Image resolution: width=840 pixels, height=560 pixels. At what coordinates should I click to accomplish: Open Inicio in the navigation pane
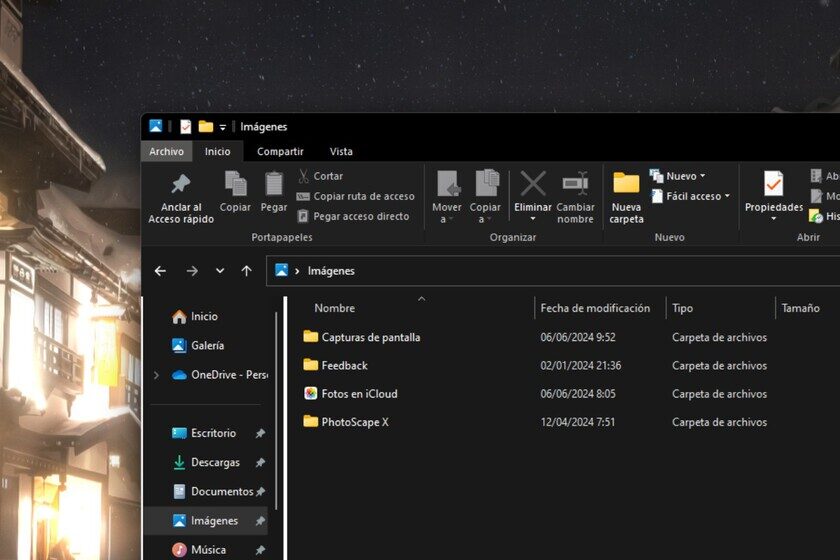tap(194, 316)
